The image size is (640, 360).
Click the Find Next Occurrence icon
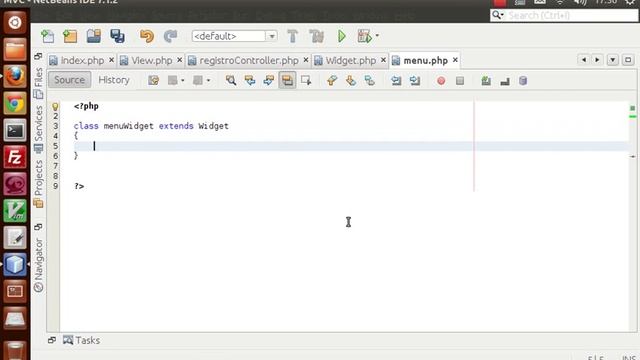(269, 80)
